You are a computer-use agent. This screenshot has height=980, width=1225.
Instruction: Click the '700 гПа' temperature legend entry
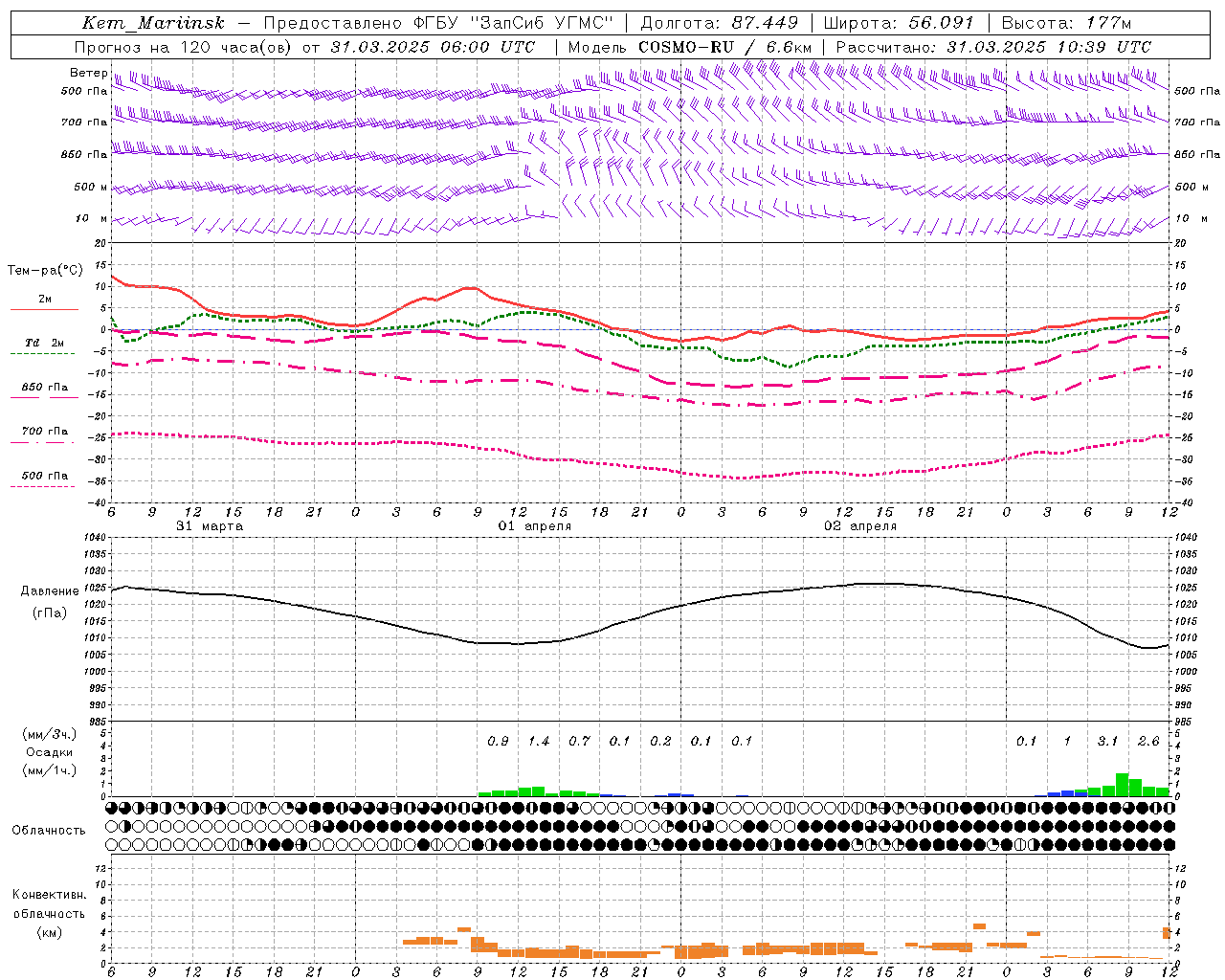pos(45,432)
